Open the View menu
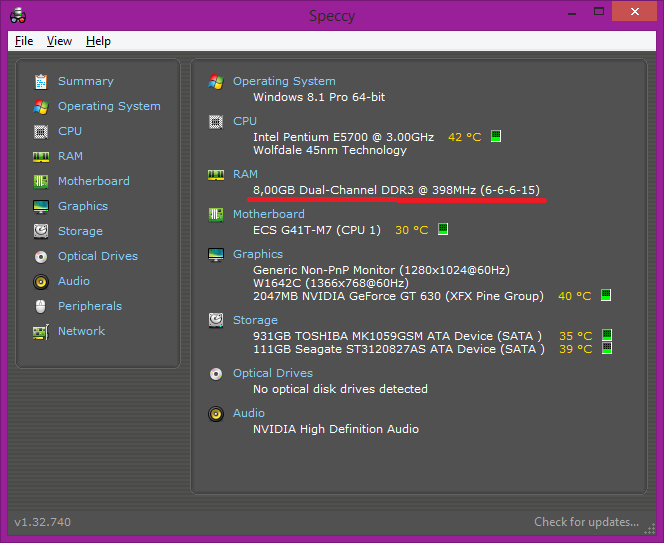Viewport: 664px width, 543px height. tap(59, 41)
